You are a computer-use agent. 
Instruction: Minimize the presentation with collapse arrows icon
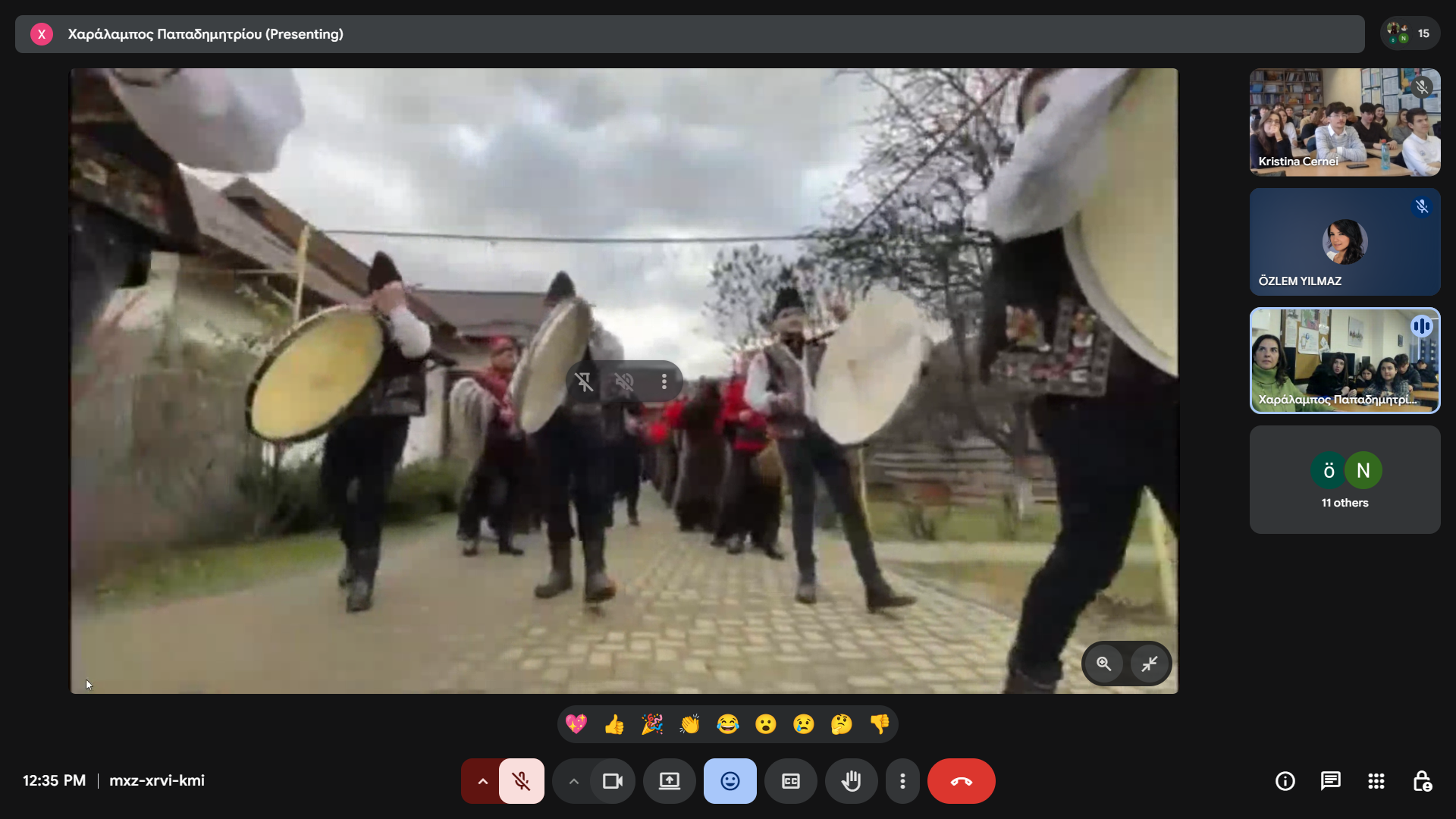(x=1150, y=664)
